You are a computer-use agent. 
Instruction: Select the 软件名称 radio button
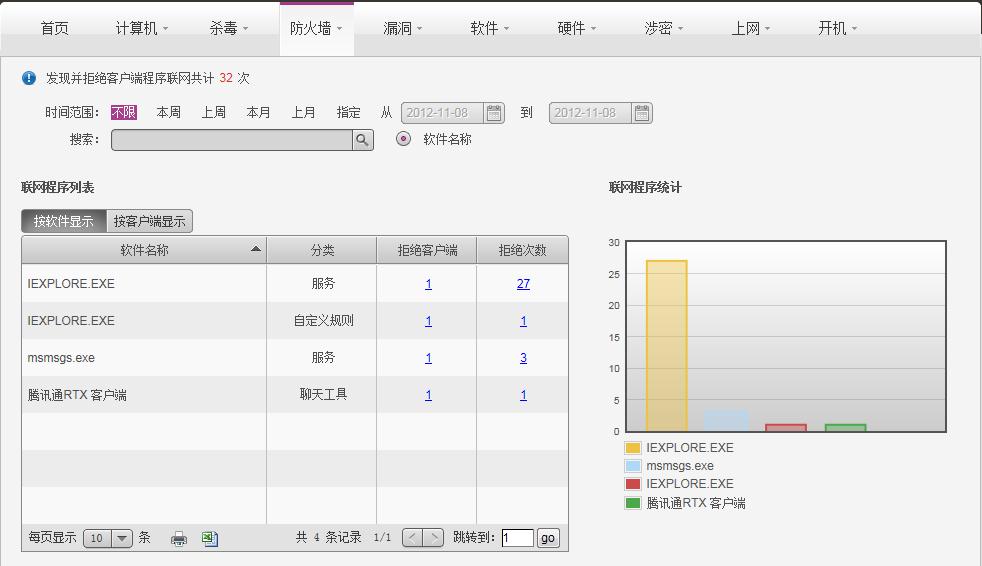(x=403, y=139)
